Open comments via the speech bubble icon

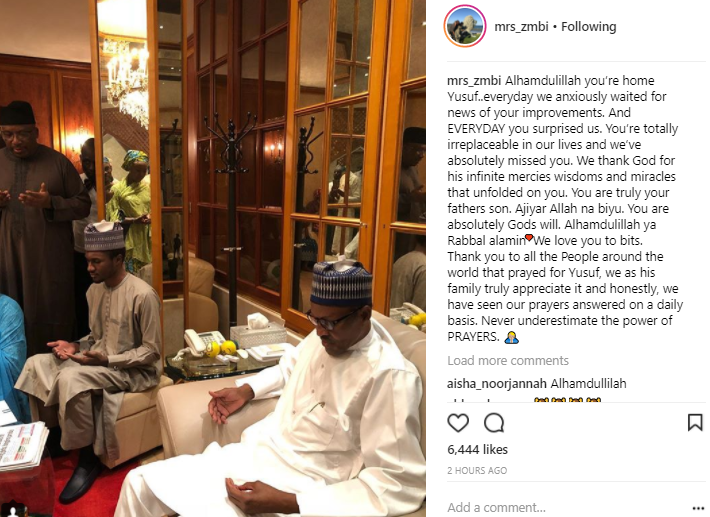[494, 423]
